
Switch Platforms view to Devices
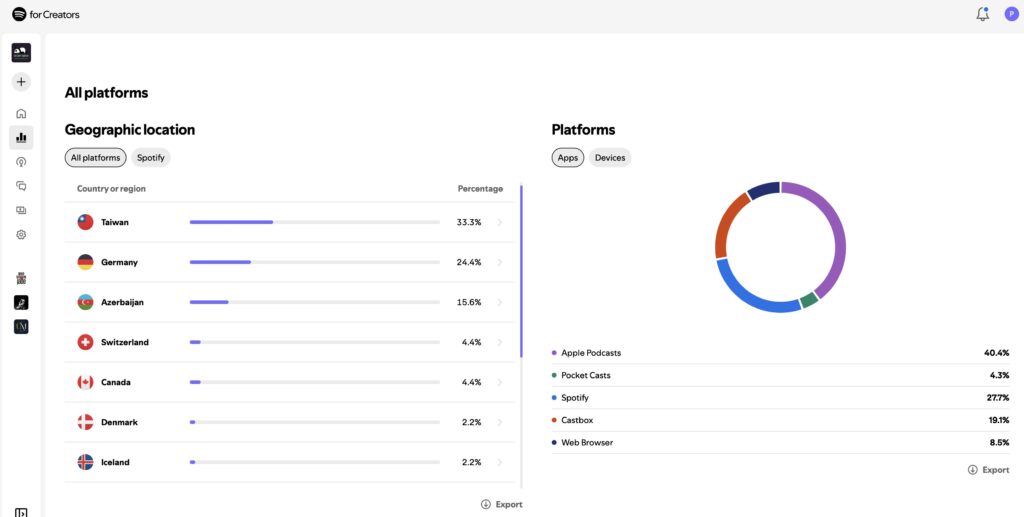(x=610, y=157)
